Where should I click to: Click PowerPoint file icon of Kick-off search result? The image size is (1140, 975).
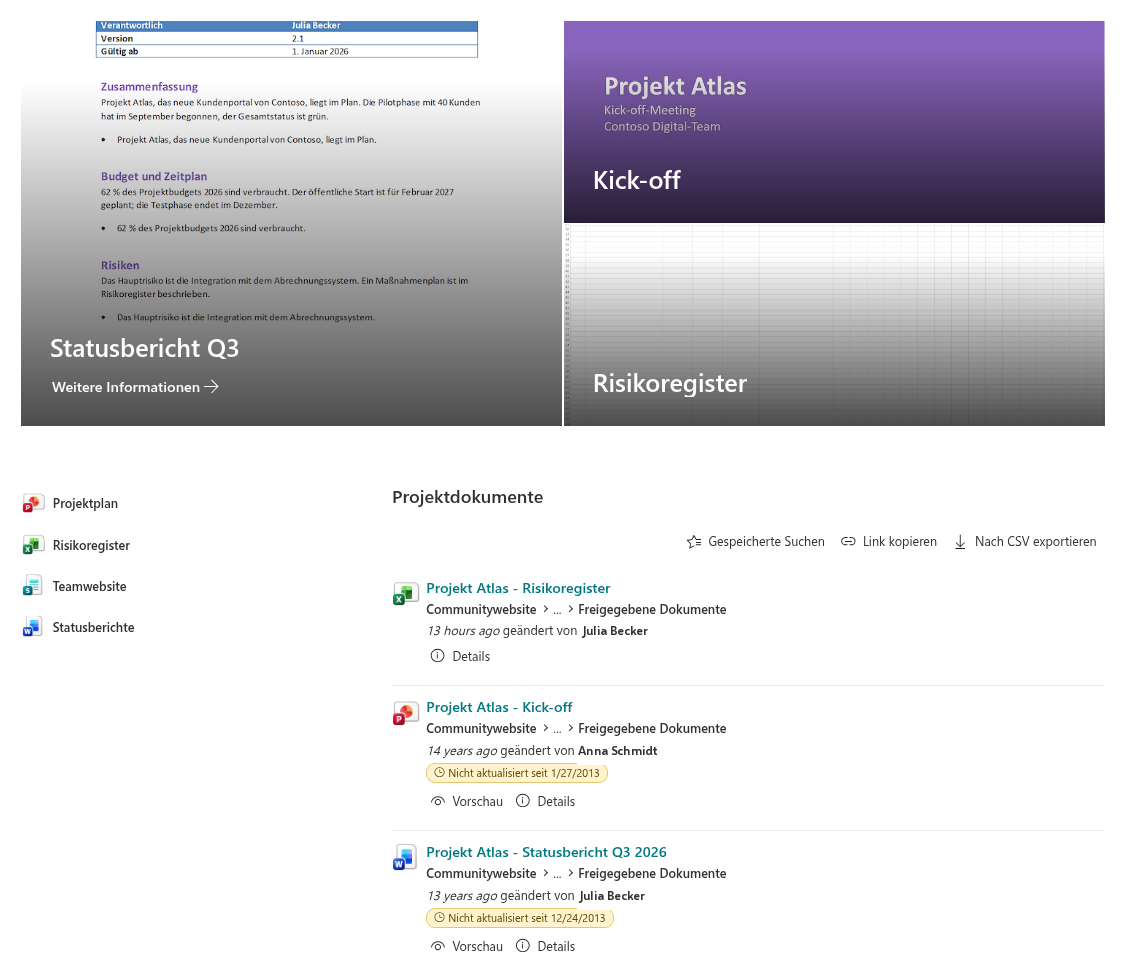(x=406, y=713)
